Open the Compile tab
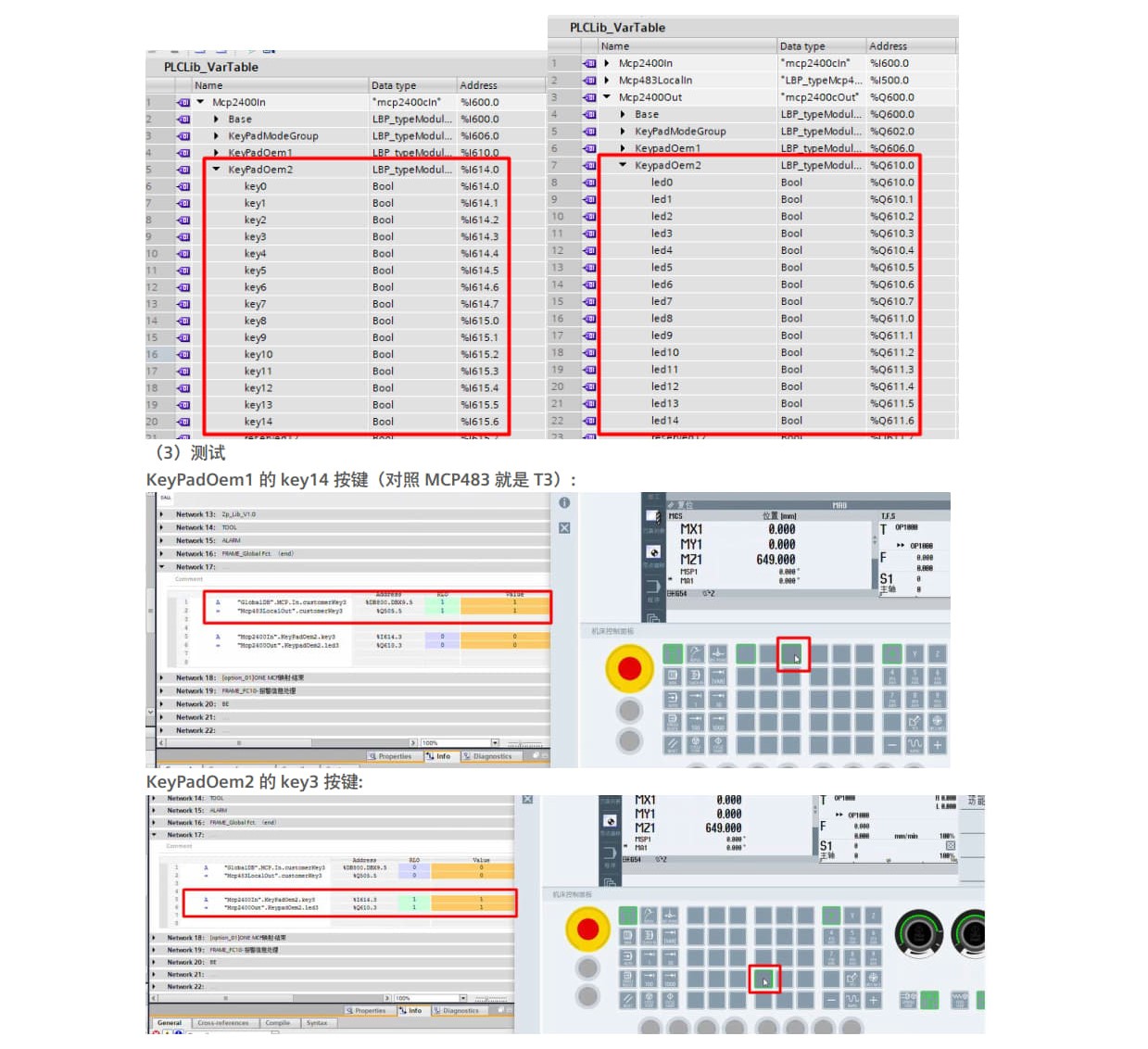Viewport: 1148px width, 1049px height. click(278, 1023)
